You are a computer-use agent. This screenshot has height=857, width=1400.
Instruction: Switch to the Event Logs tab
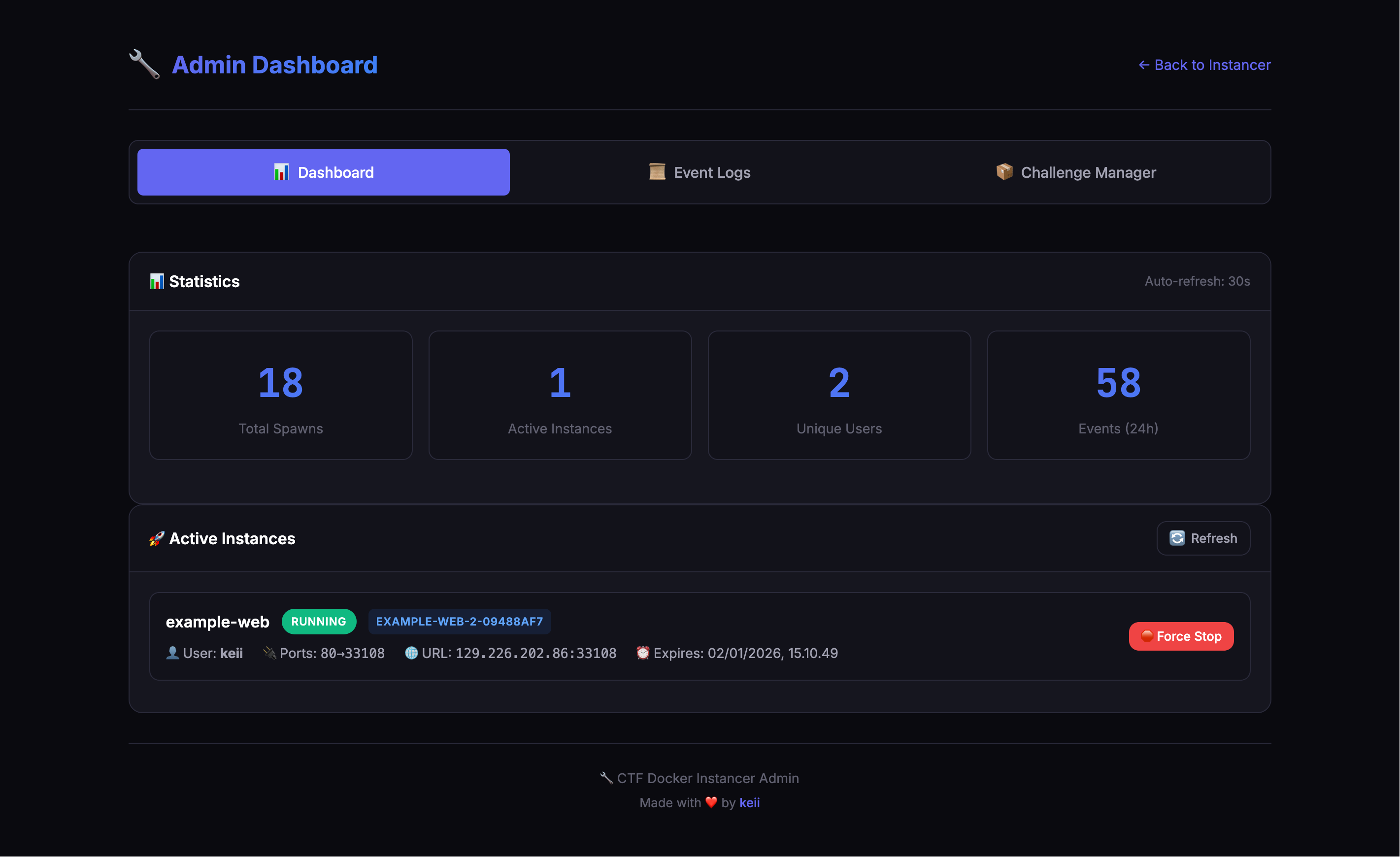point(700,172)
